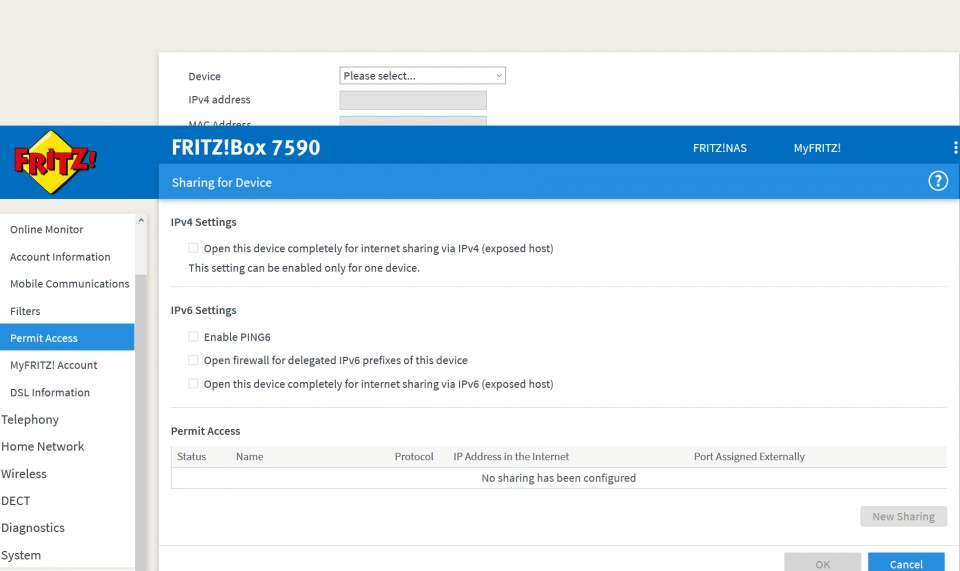Click IP Address in the Internet header

[x=511, y=457]
